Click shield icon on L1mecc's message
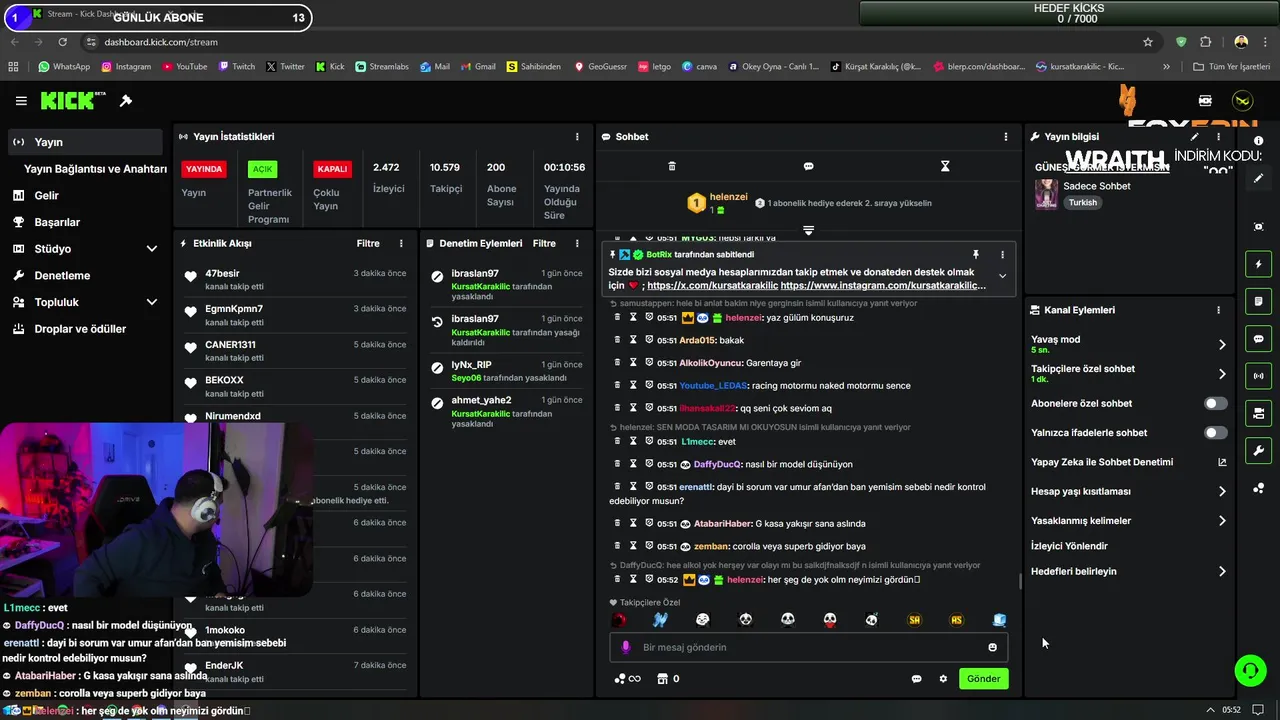 (649, 441)
